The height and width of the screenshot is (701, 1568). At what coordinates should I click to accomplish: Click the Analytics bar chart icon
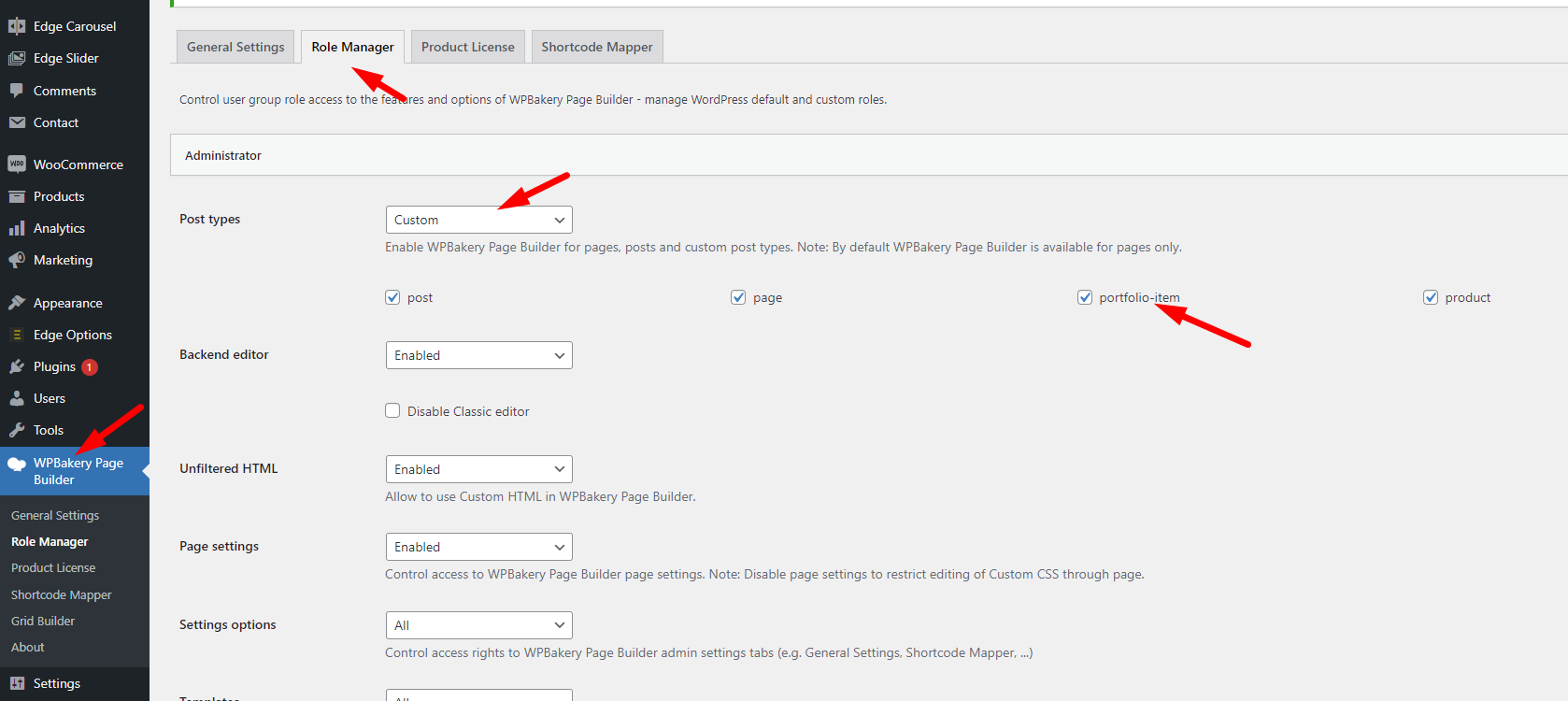(x=17, y=228)
